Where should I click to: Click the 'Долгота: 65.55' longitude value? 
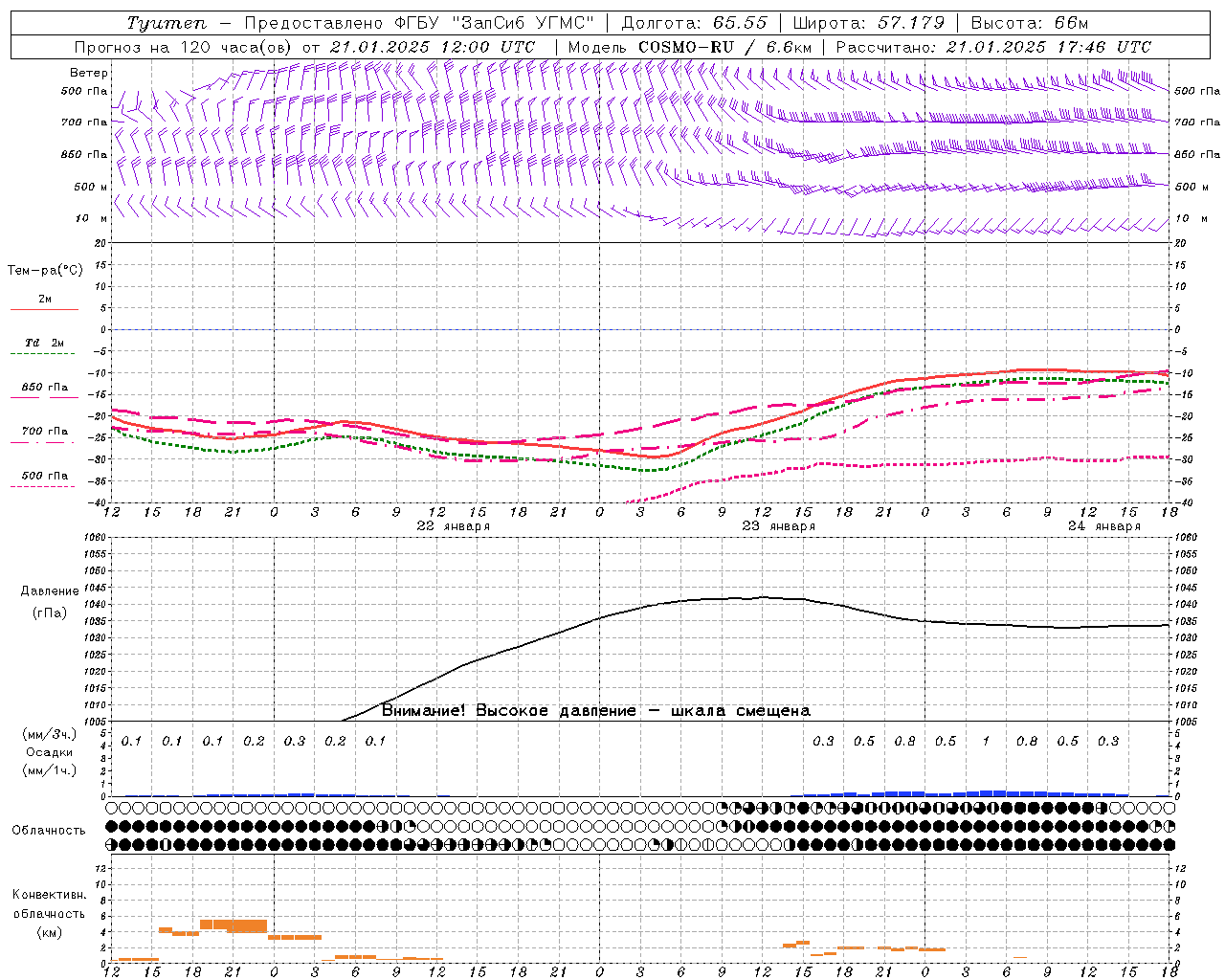pyautogui.click(x=695, y=23)
